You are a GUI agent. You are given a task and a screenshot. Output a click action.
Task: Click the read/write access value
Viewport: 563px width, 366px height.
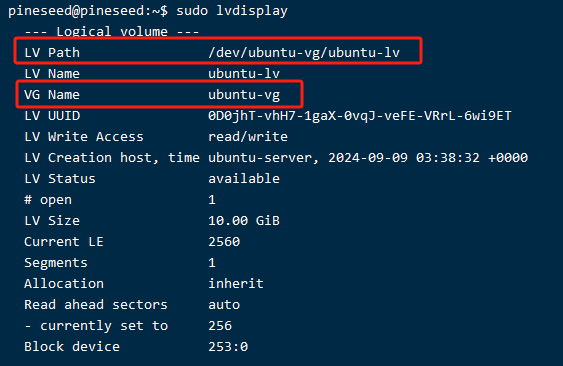coord(248,136)
